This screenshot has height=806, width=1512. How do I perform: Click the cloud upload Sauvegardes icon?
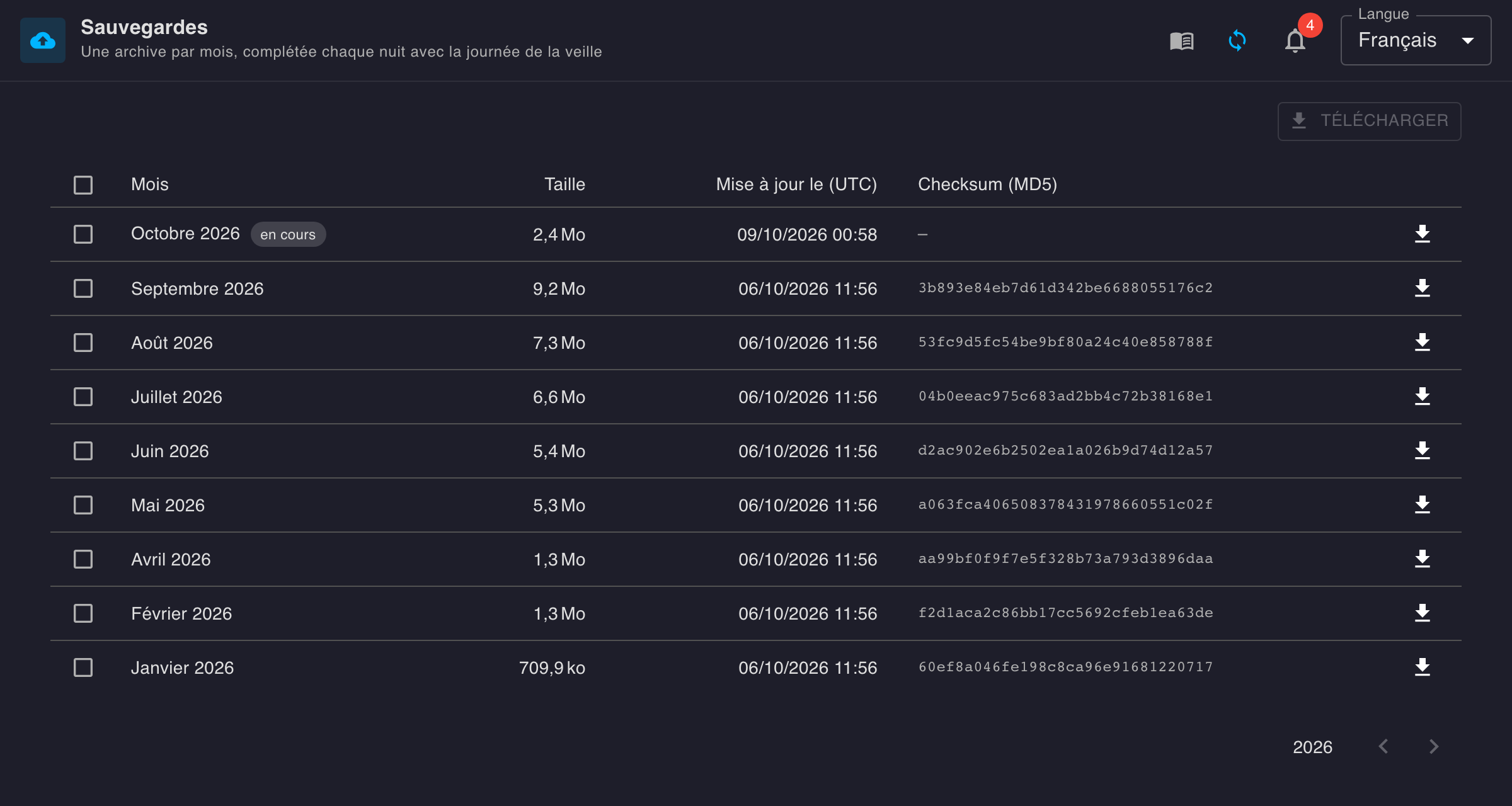coord(42,40)
